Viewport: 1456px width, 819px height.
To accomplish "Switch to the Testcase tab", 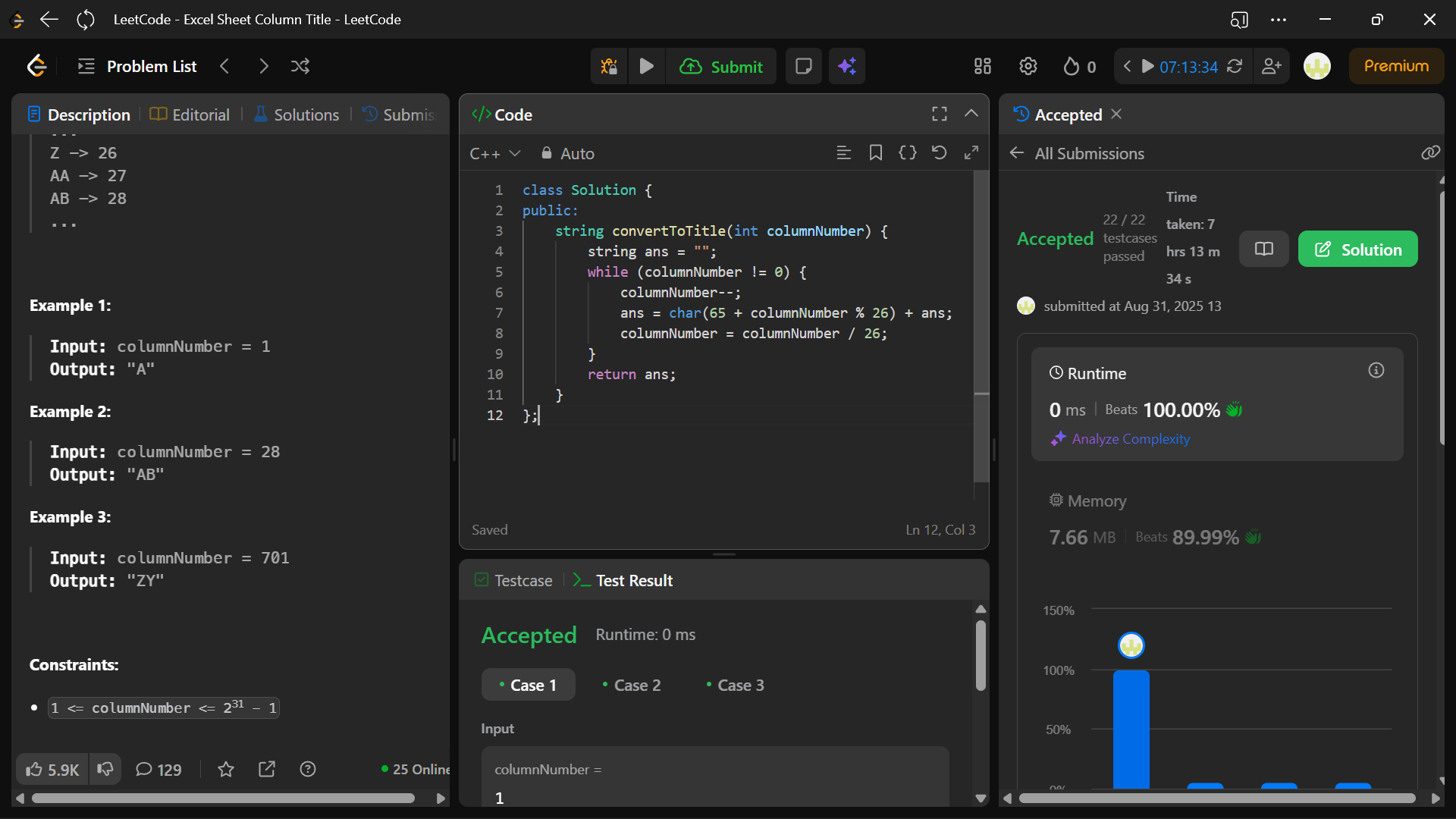I will coord(513,581).
